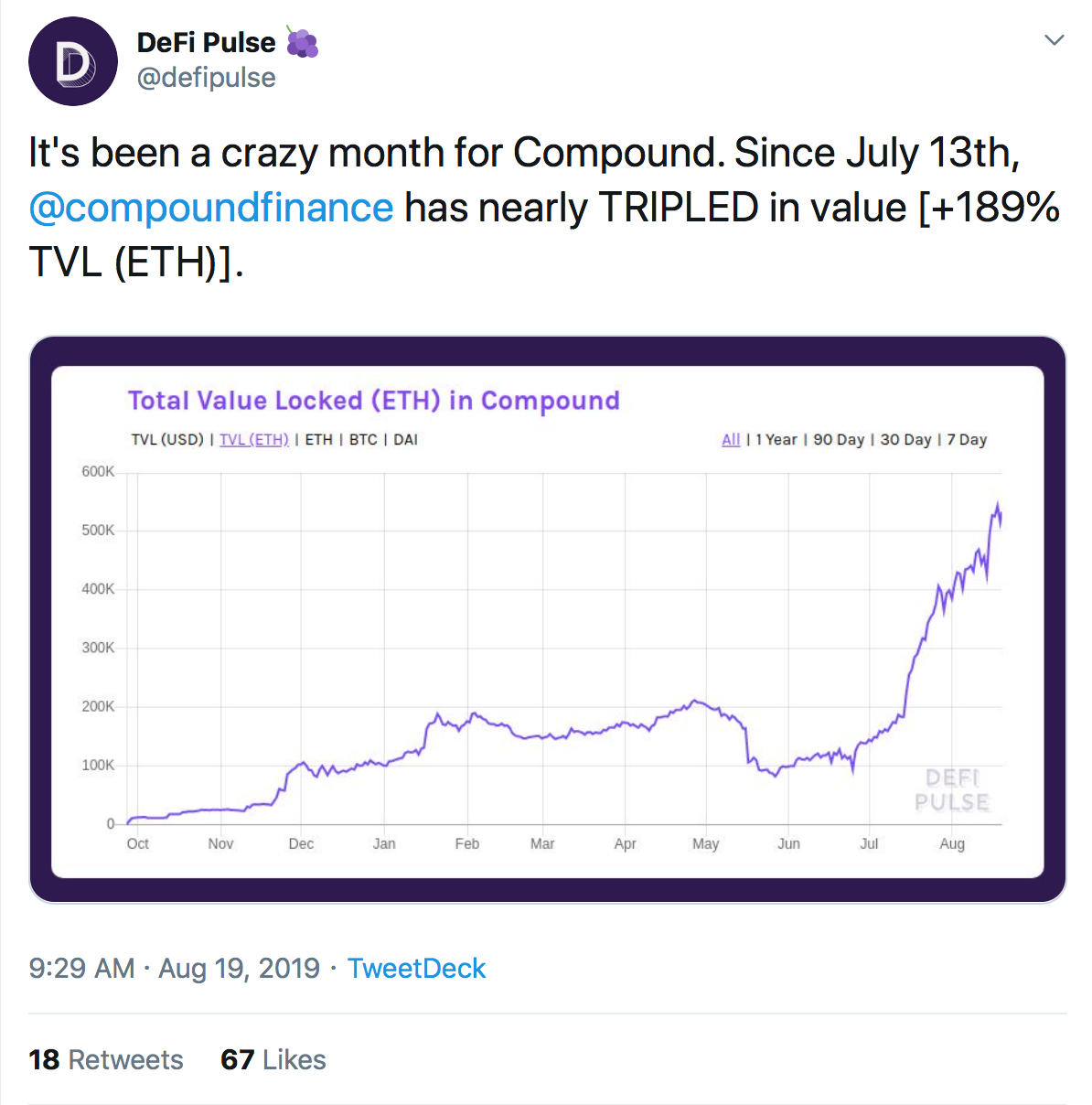Select the TVL (USD) chart tab
Screen dimensions: 1092x1105
coord(167,440)
